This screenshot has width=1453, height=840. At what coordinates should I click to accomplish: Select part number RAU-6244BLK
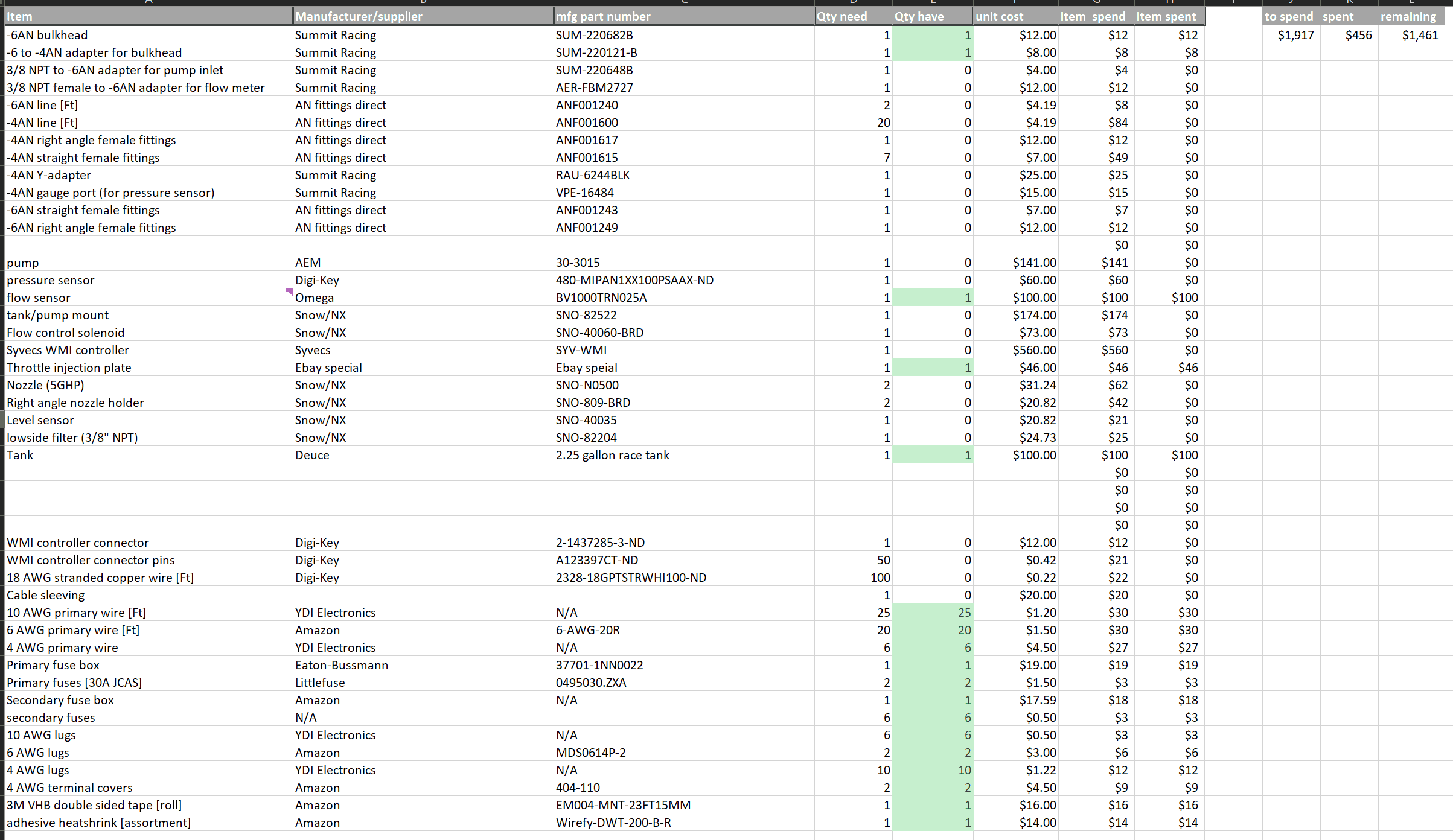pyautogui.click(x=684, y=175)
